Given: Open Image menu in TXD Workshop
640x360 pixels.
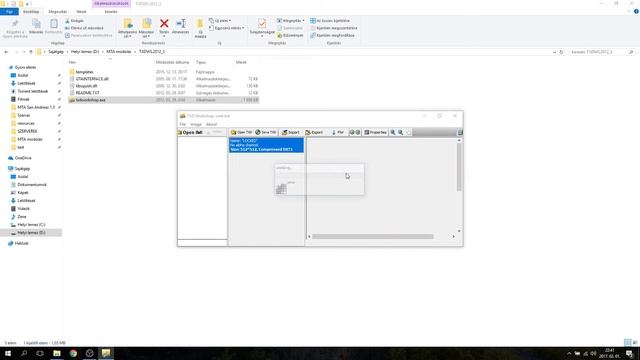Looking at the screenshot, I should pyautogui.click(x=196, y=124).
